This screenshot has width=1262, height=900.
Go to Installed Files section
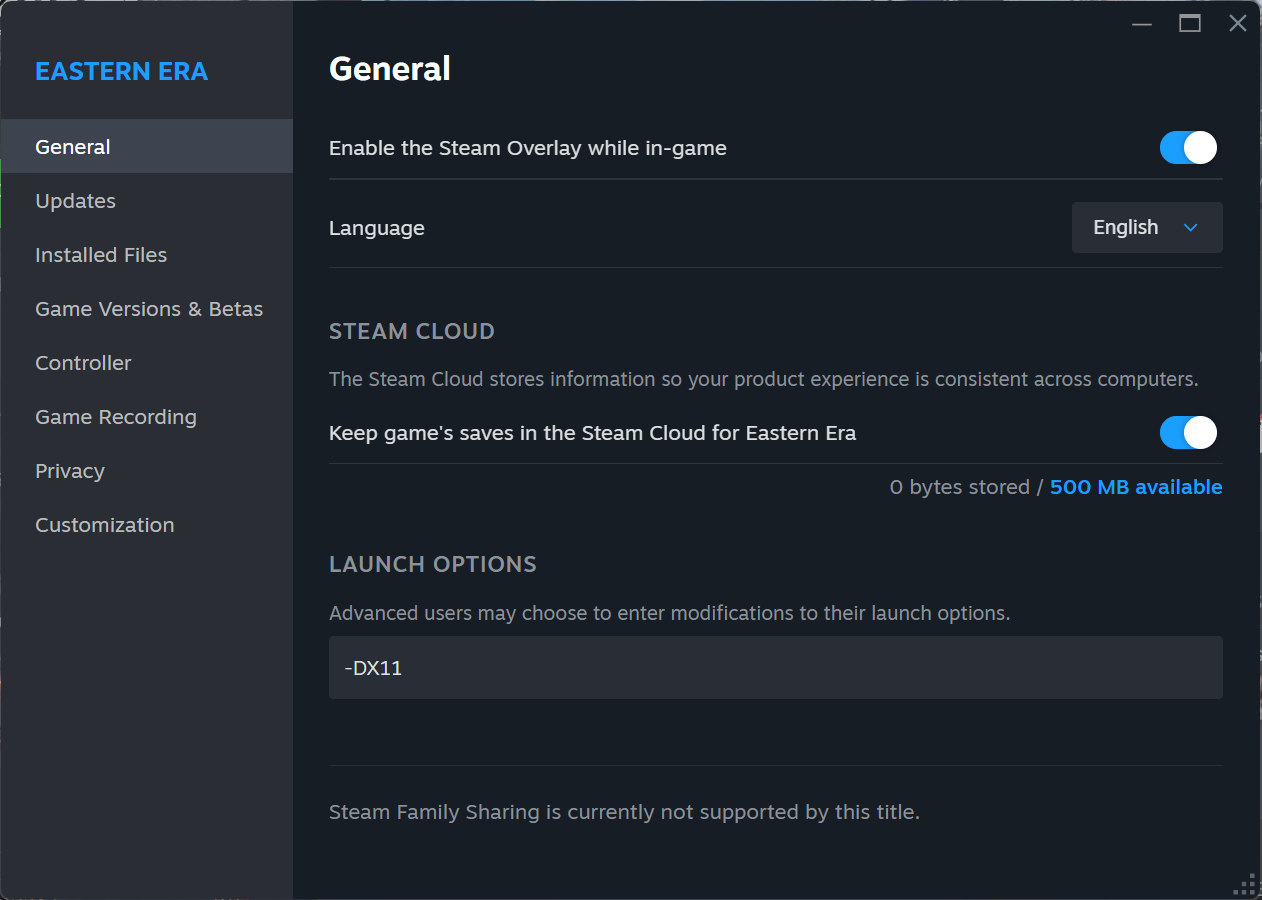(101, 255)
